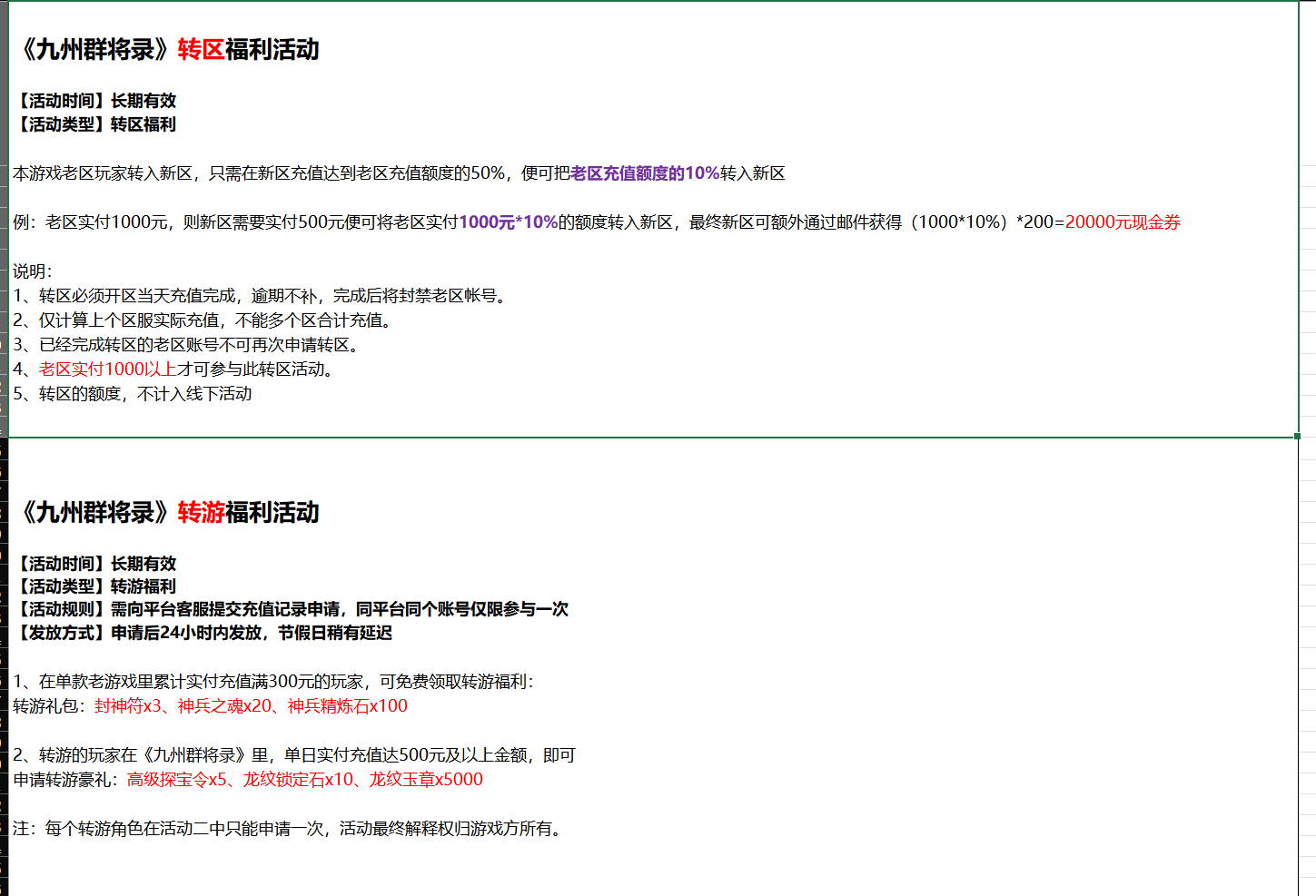Screen dimensions: 1316x896
Task: Click the sentence starting 本游戏老区玩家转入新区
Action: [399, 173]
